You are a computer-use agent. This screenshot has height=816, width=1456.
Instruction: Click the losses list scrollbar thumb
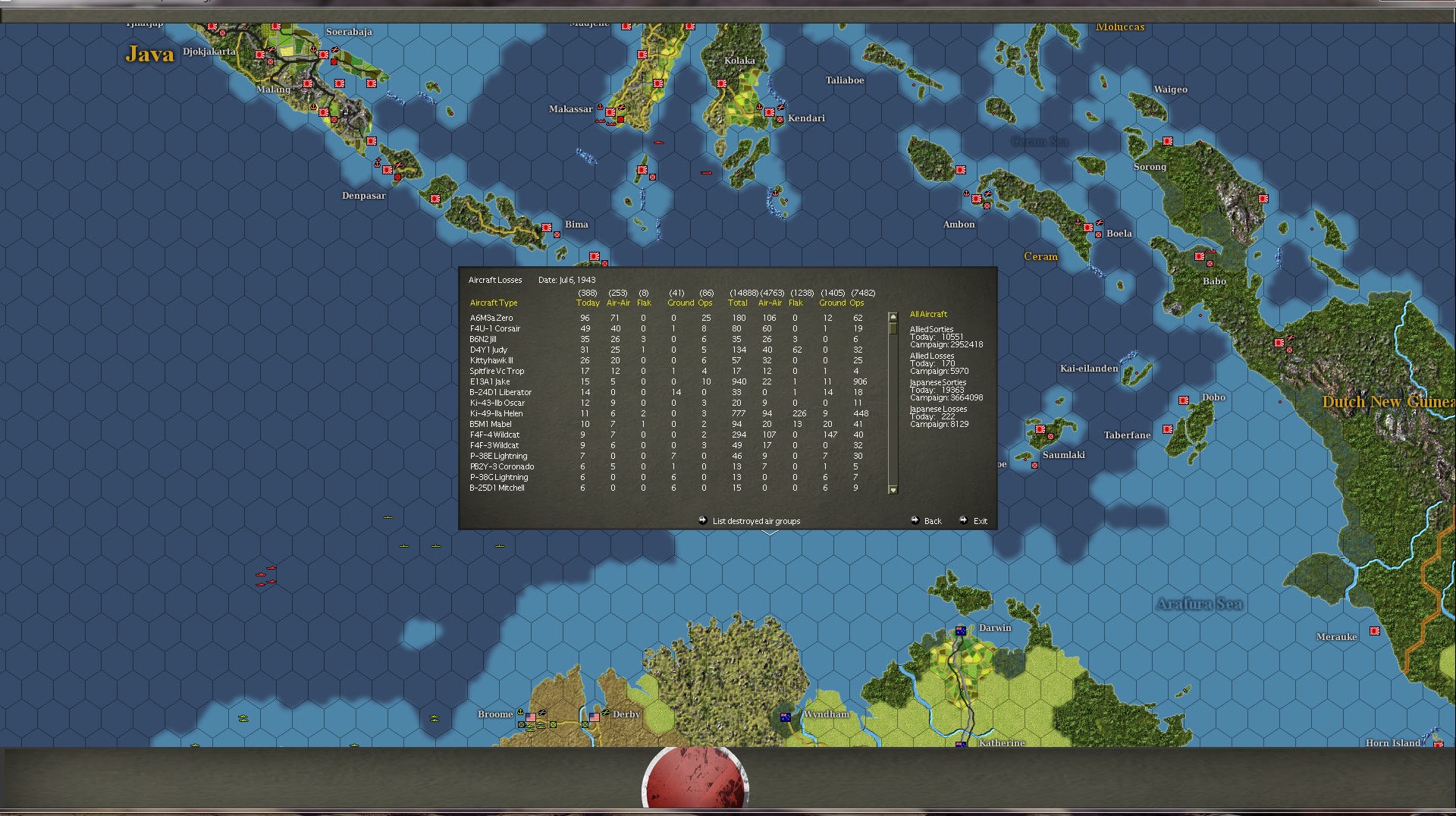(893, 328)
